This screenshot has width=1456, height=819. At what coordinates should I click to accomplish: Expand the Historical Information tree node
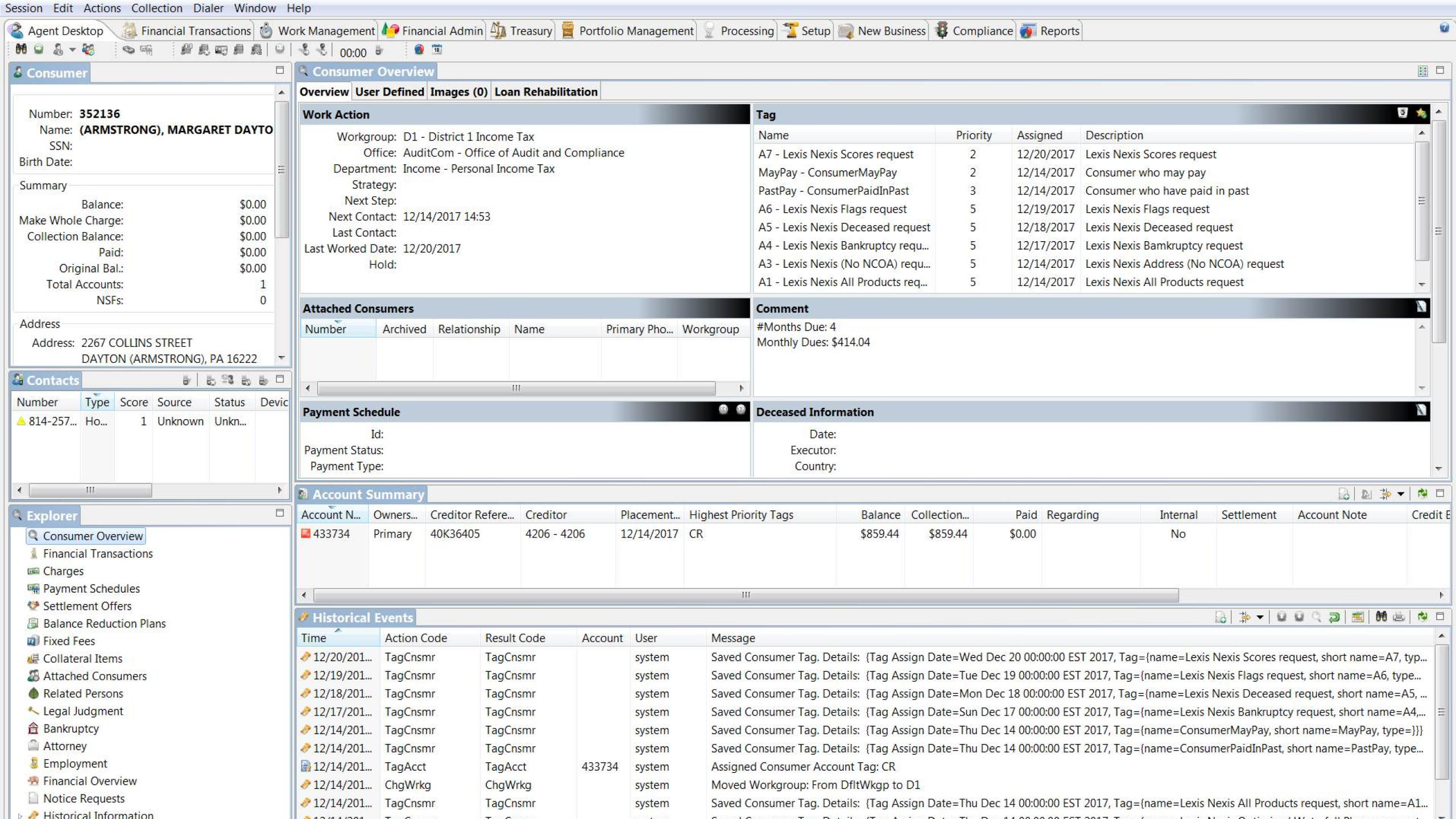tap(20, 815)
